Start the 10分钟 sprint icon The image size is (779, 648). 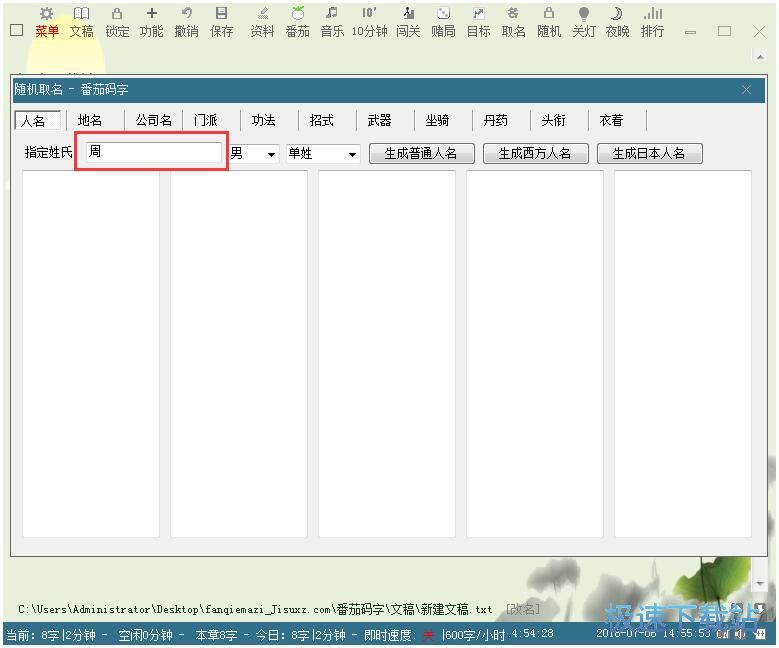click(369, 22)
